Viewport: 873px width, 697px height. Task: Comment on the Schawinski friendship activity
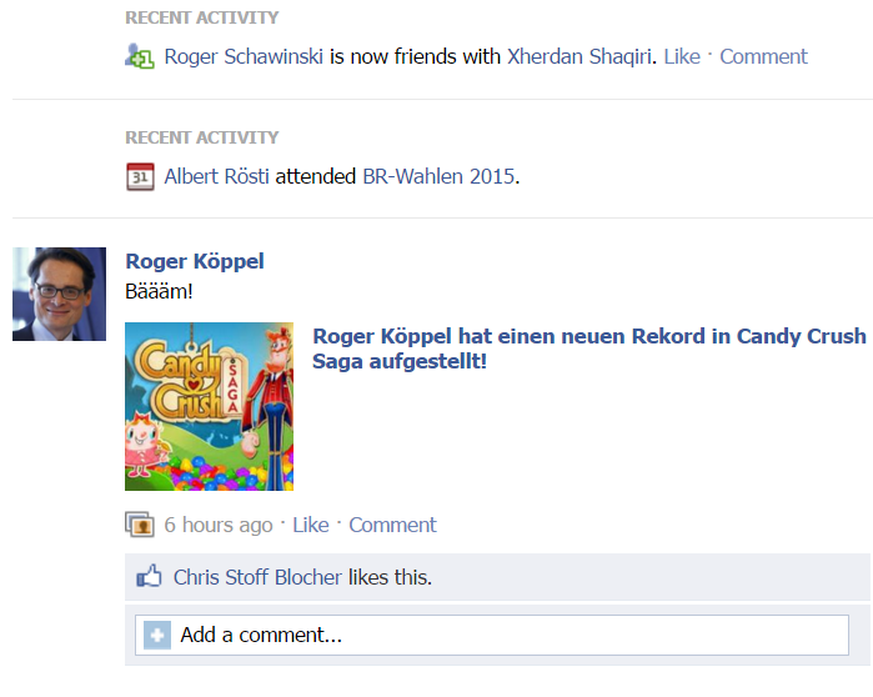pyautogui.click(x=763, y=57)
